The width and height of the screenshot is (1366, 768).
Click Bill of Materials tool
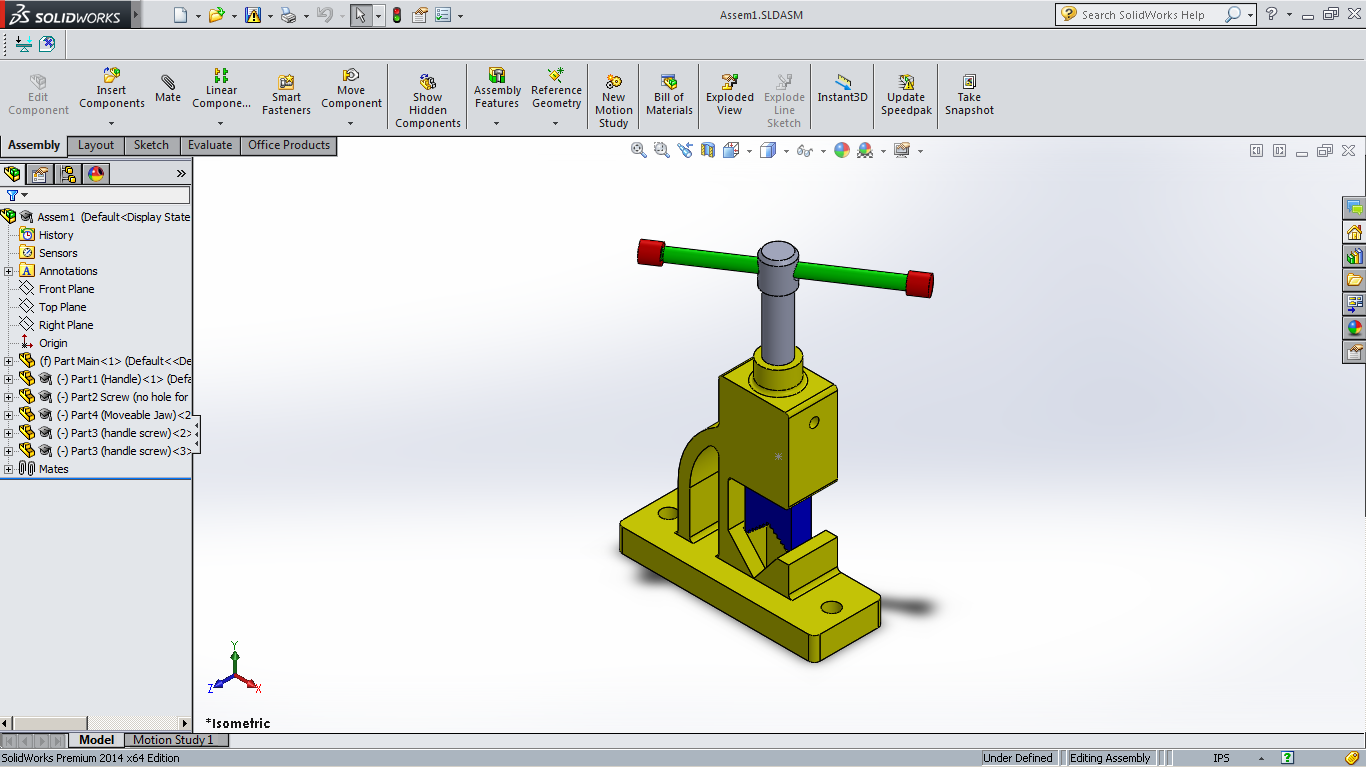pos(669,95)
